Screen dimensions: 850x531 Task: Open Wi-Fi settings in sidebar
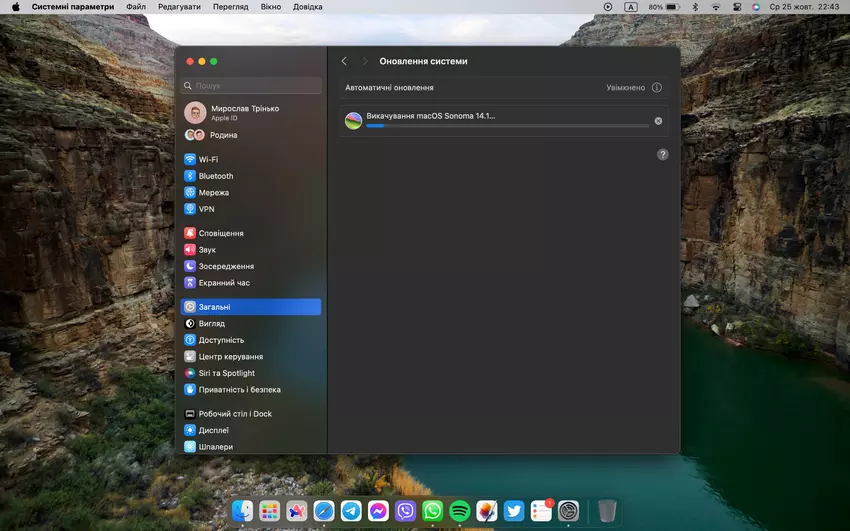click(208, 159)
